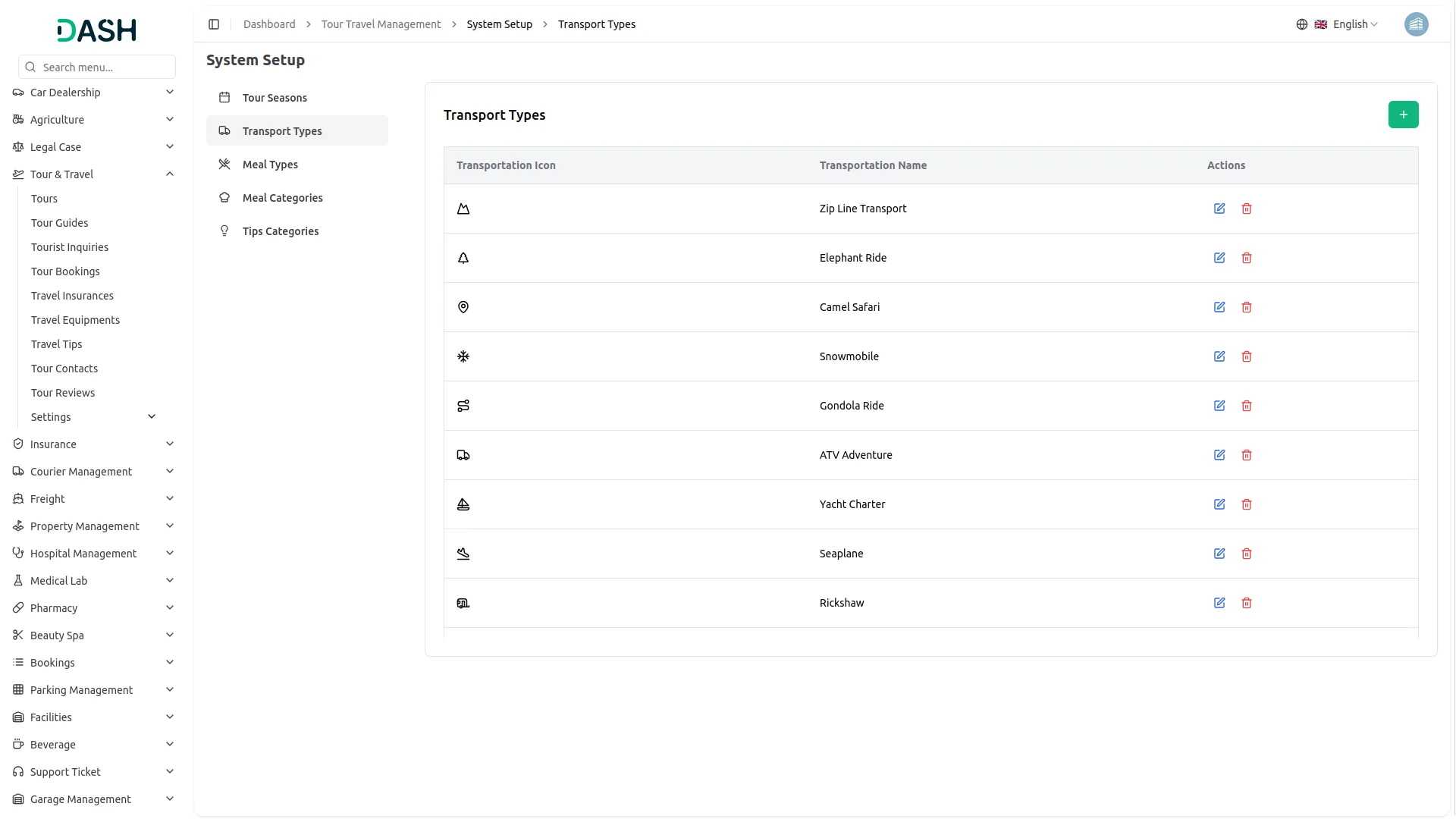Expand the Courier Management menu
Screen dimensions: 1456x819
tap(170, 472)
